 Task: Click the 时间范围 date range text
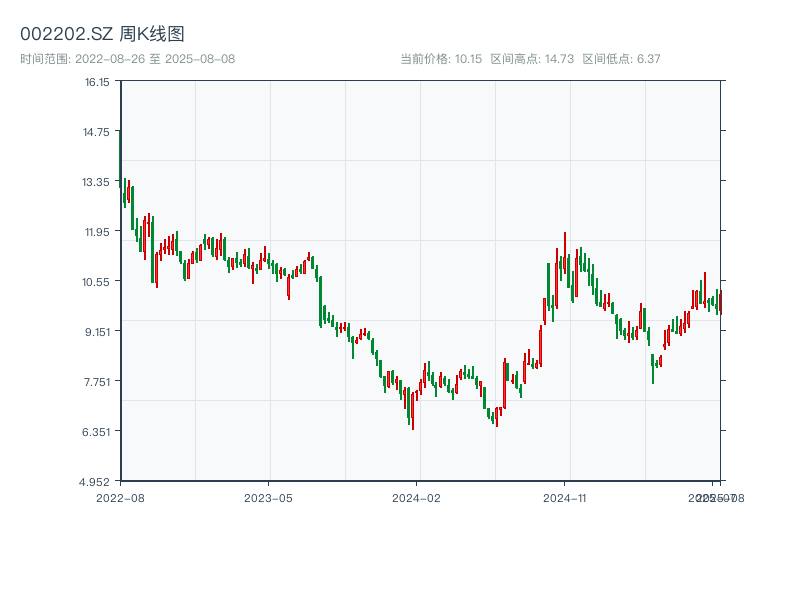coord(127,59)
